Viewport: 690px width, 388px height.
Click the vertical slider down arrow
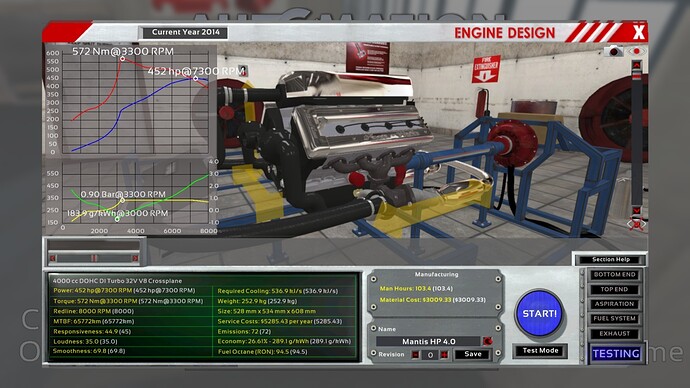coord(636,211)
